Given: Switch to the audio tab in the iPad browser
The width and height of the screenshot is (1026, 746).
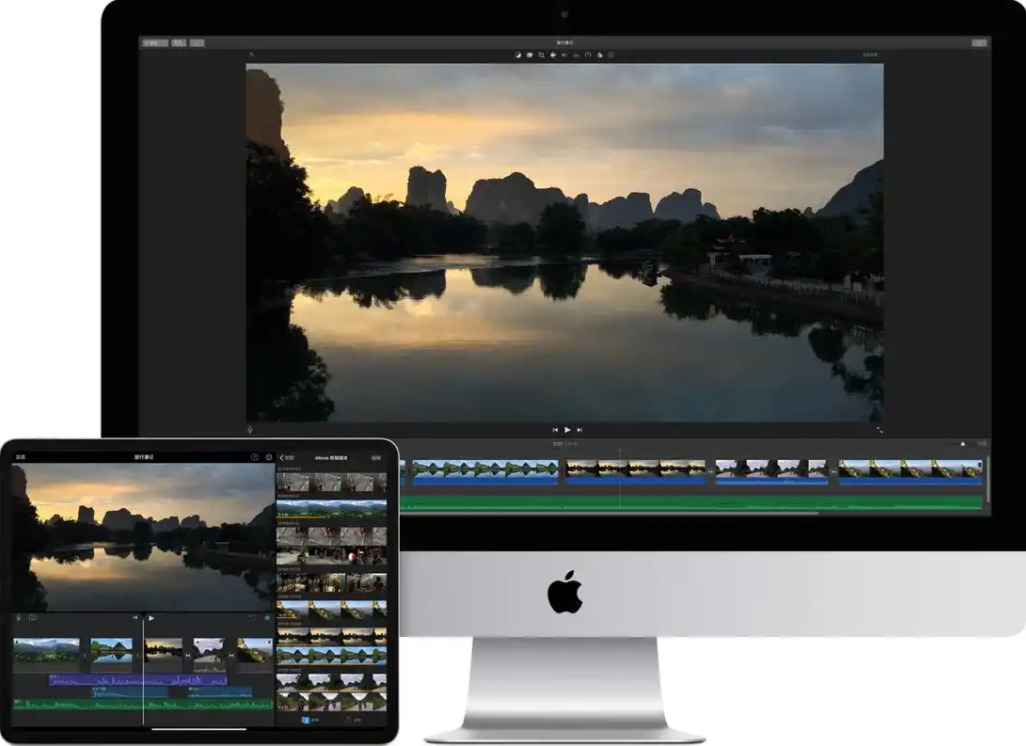Looking at the screenshot, I should (x=353, y=720).
